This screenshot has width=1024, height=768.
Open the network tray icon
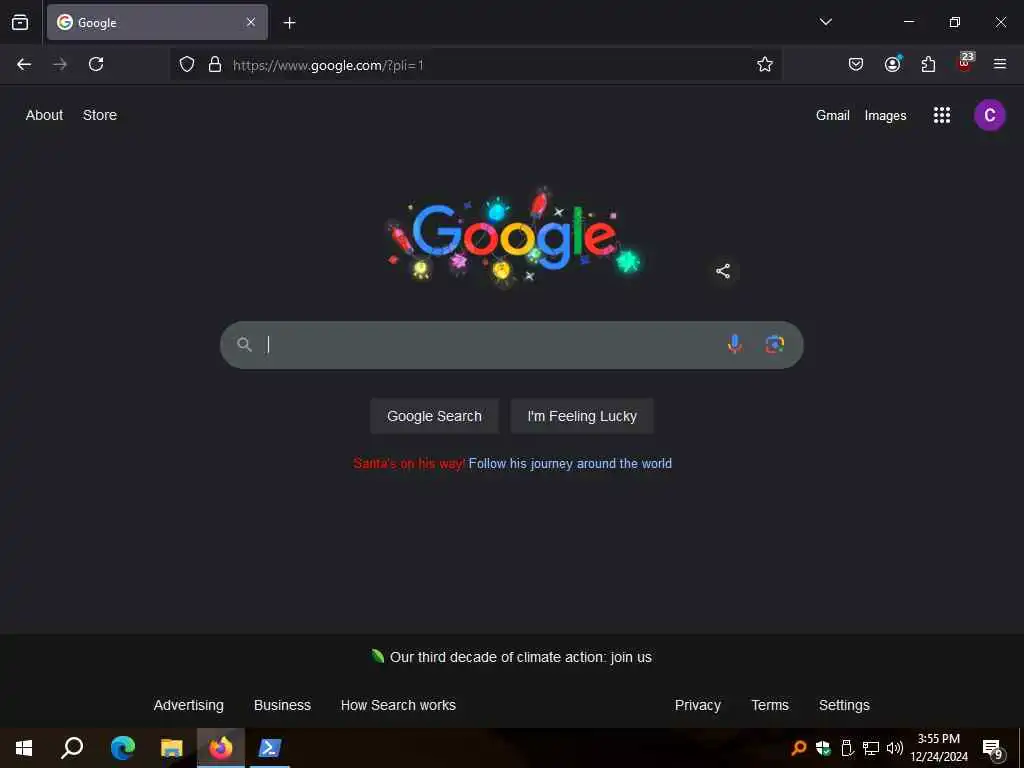871,748
